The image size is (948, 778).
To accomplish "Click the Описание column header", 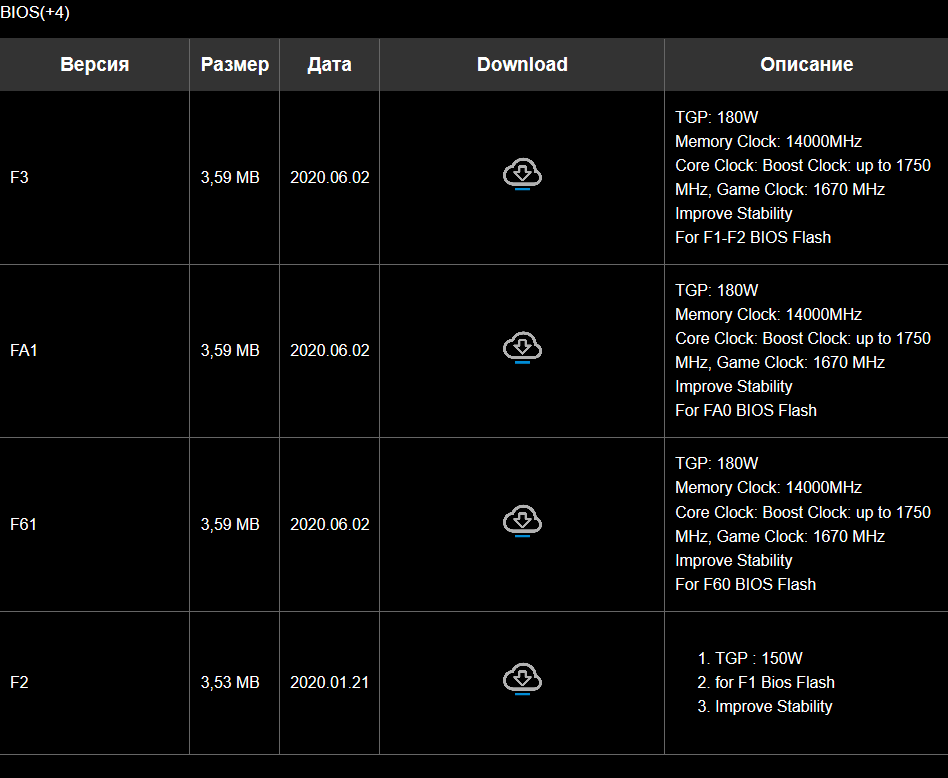I will pos(807,64).
